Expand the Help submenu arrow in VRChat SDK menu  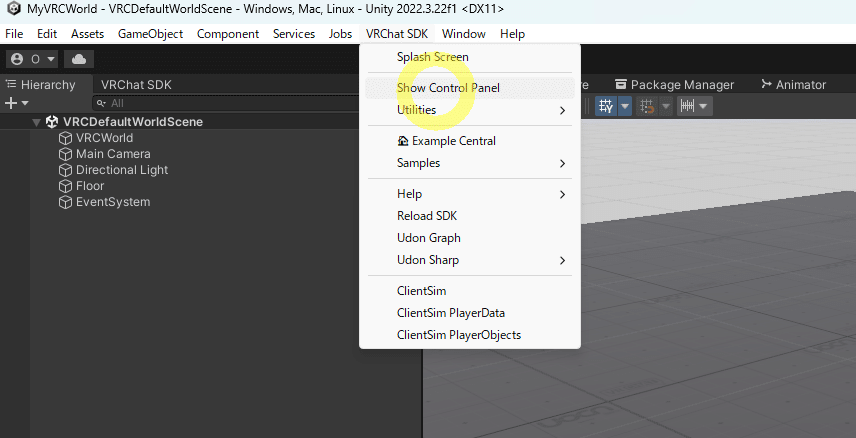pyautogui.click(x=562, y=194)
